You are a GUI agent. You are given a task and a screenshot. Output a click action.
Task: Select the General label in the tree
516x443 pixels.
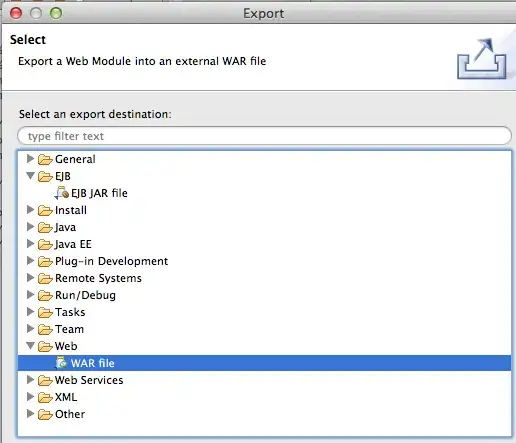click(75, 159)
